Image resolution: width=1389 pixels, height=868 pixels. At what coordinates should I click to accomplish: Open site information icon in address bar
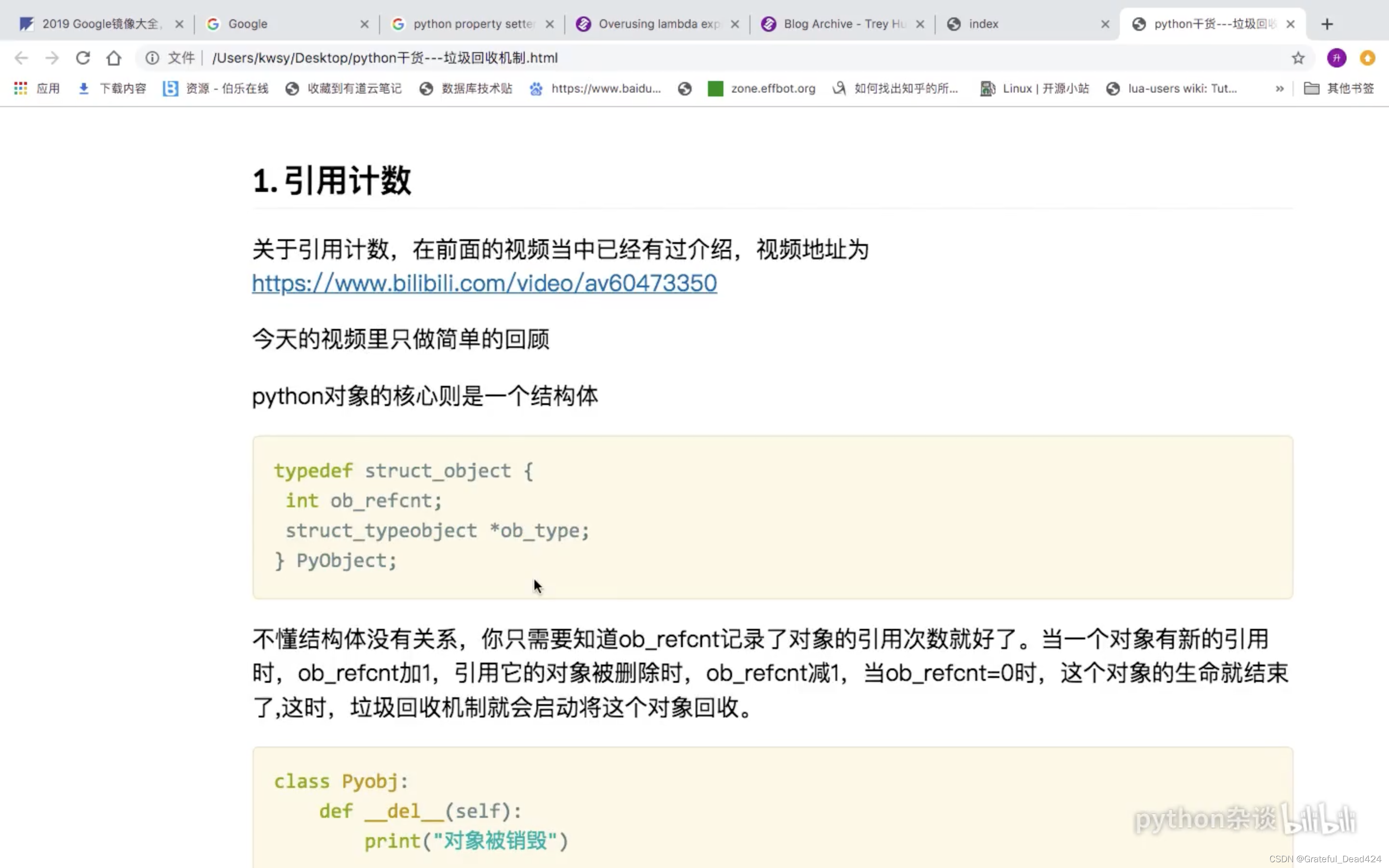pos(152,58)
